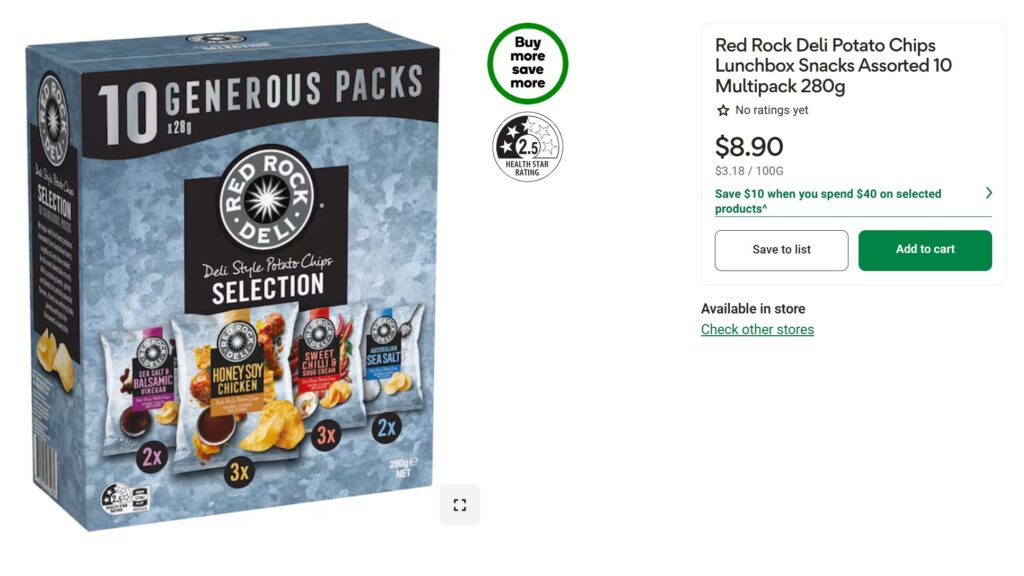Click the Sweet Chilli Sour Cream pack
This screenshot has width=1024, height=576.
tap(326, 369)
